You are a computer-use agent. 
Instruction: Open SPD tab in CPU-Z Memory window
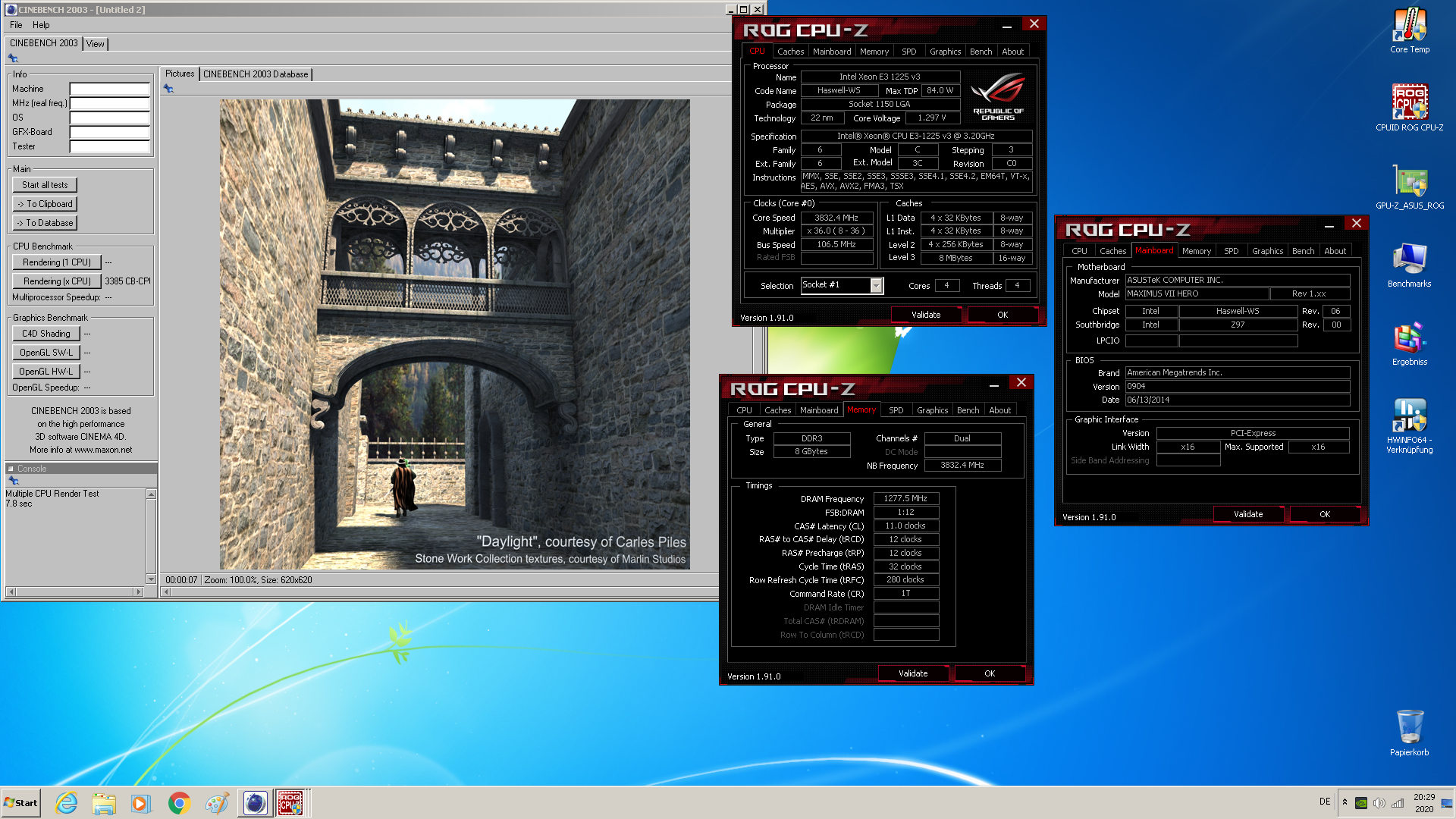coord(896,410)
